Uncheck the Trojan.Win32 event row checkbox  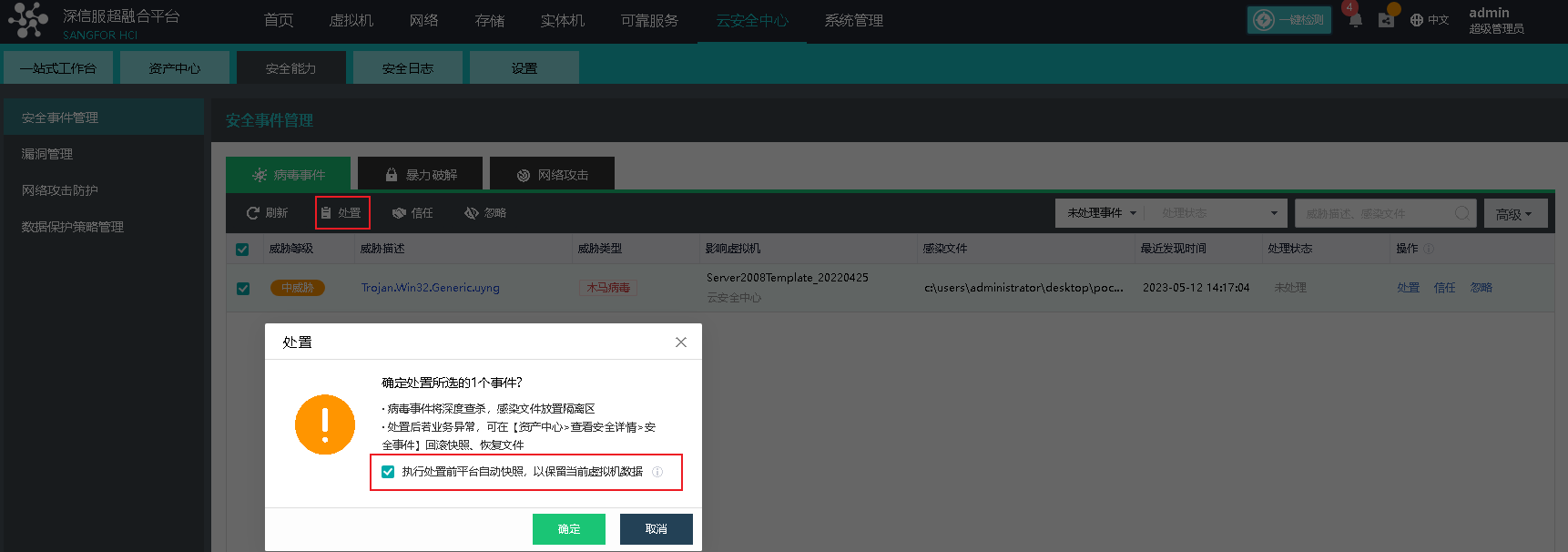pyautogui.click(x=243, y=288)
